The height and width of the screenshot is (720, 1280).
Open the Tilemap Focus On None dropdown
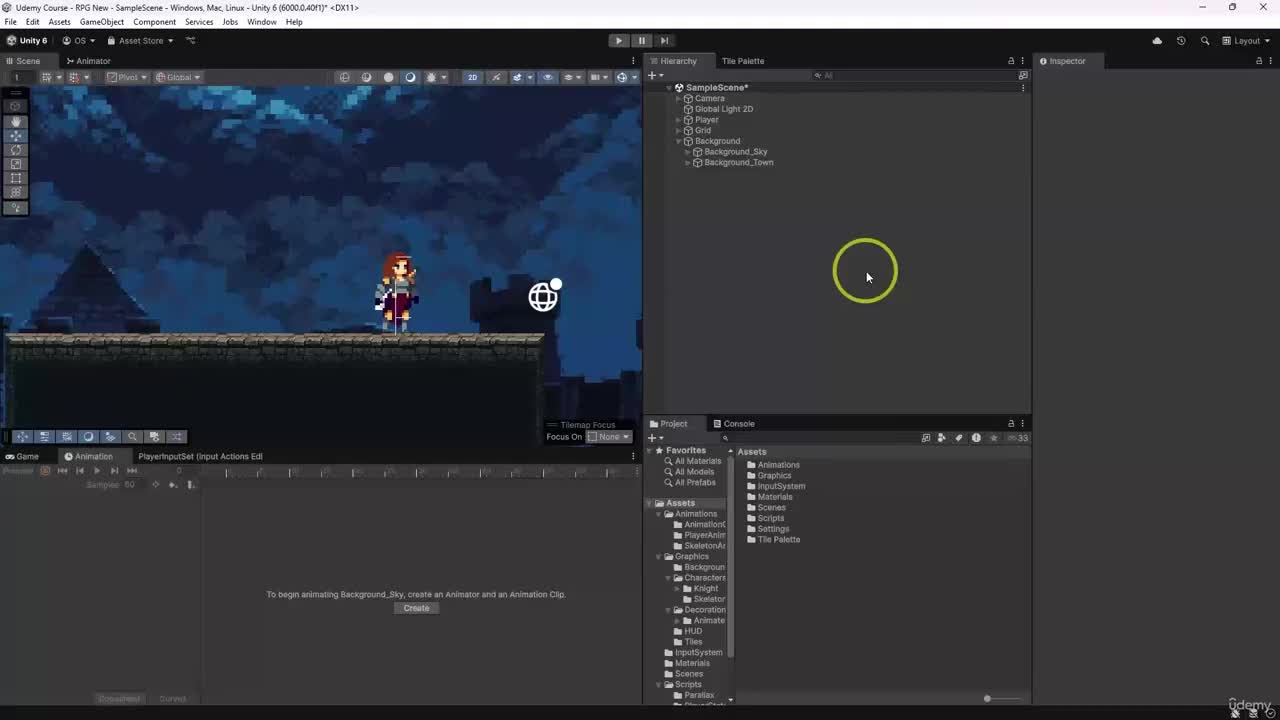[x=609, y=437]
